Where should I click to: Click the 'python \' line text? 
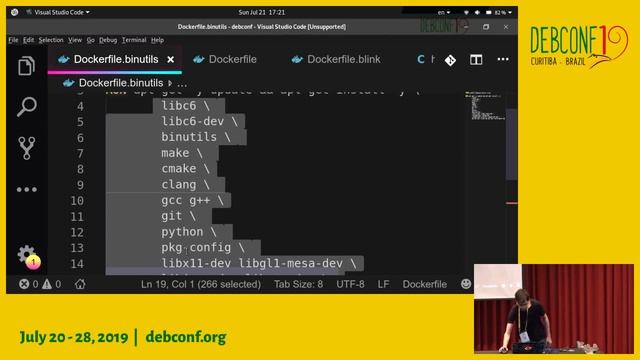tap(189, 232)
